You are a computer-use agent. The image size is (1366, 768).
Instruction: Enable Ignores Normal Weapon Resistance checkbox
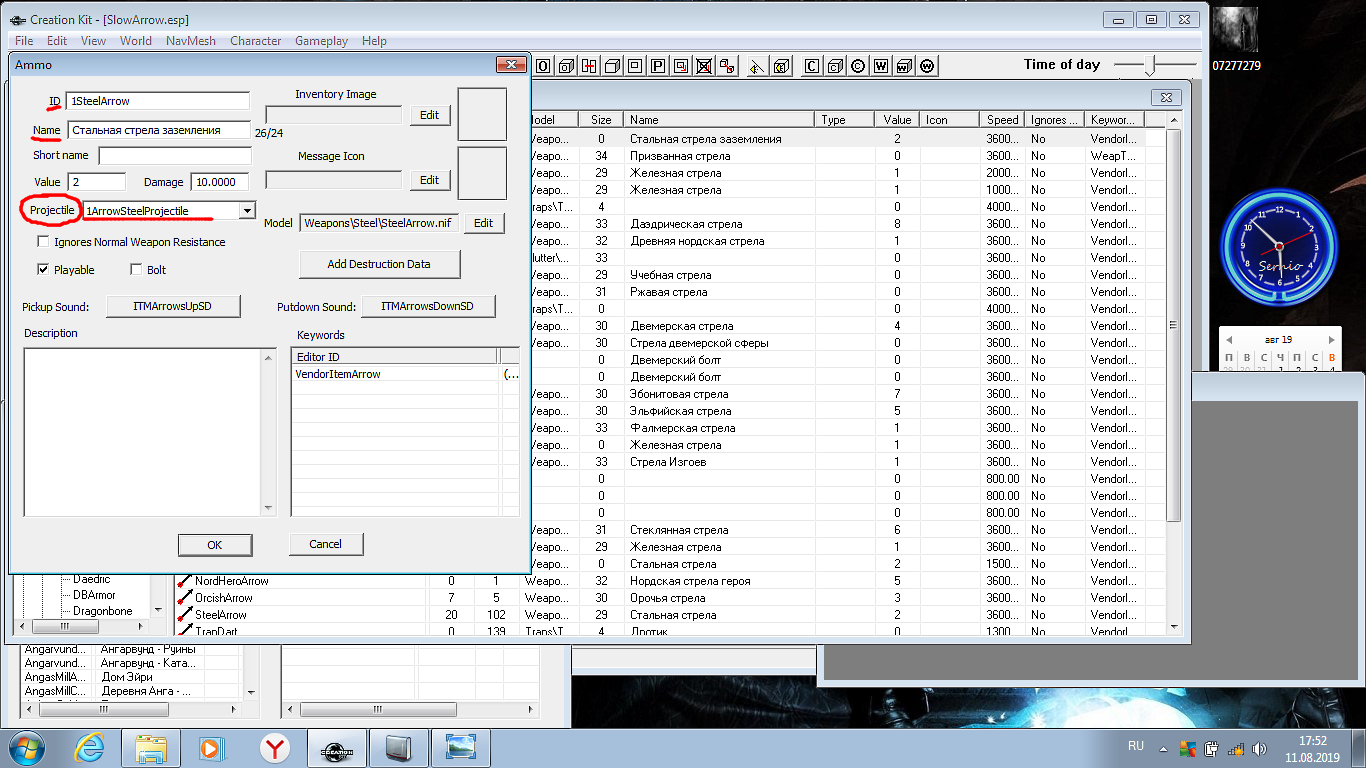(x=43, y=242)
